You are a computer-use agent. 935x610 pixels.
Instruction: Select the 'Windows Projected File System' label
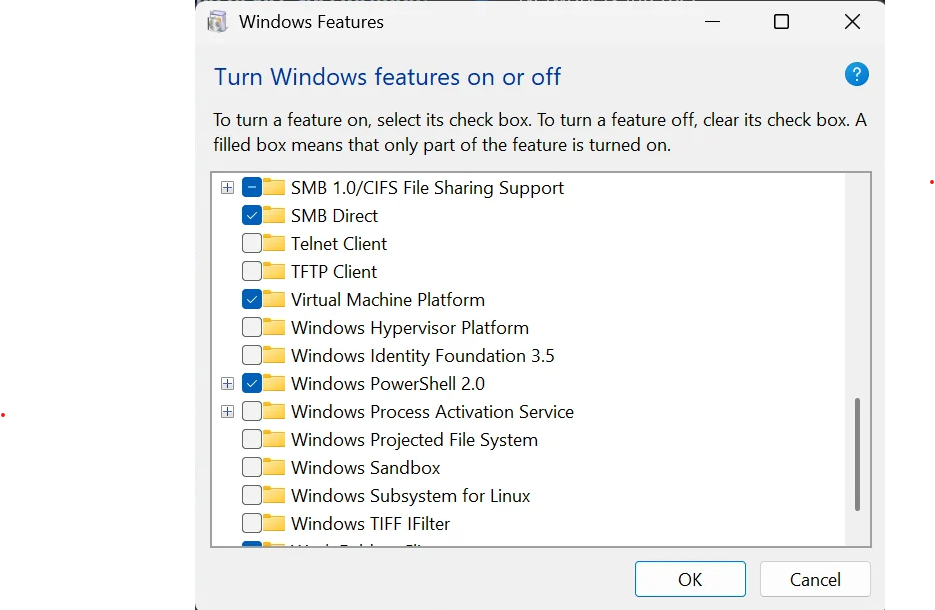414,440
